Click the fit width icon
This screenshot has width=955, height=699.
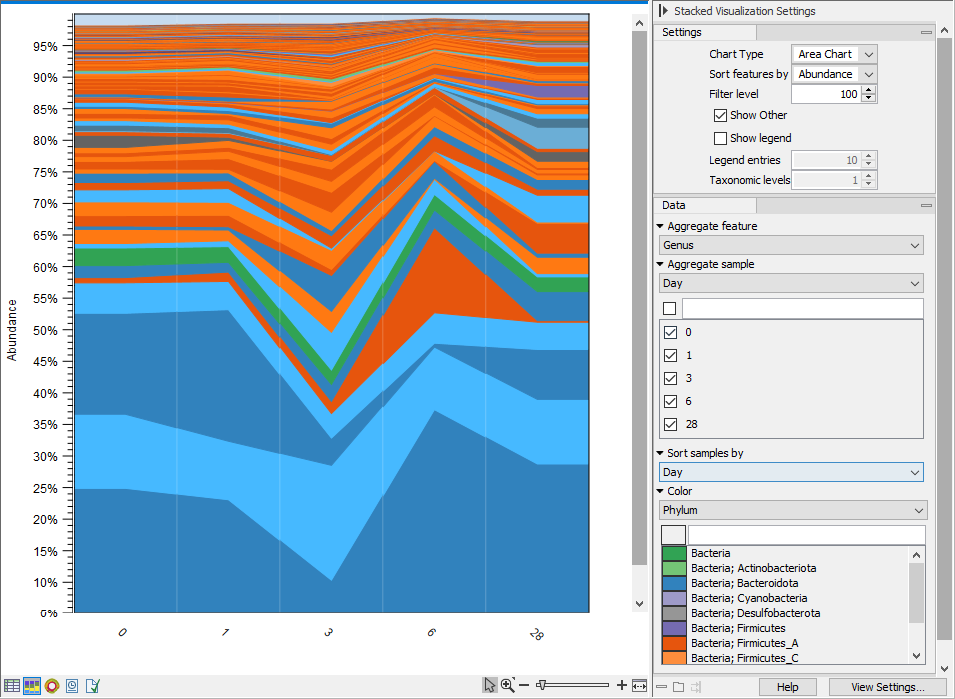point(640,685)
